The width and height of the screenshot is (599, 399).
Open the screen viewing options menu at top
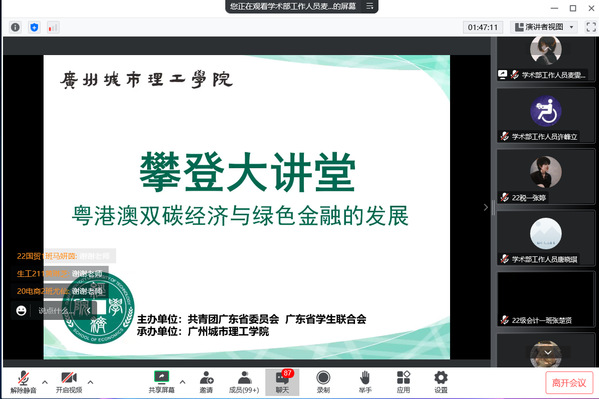(x=369, y=6)
